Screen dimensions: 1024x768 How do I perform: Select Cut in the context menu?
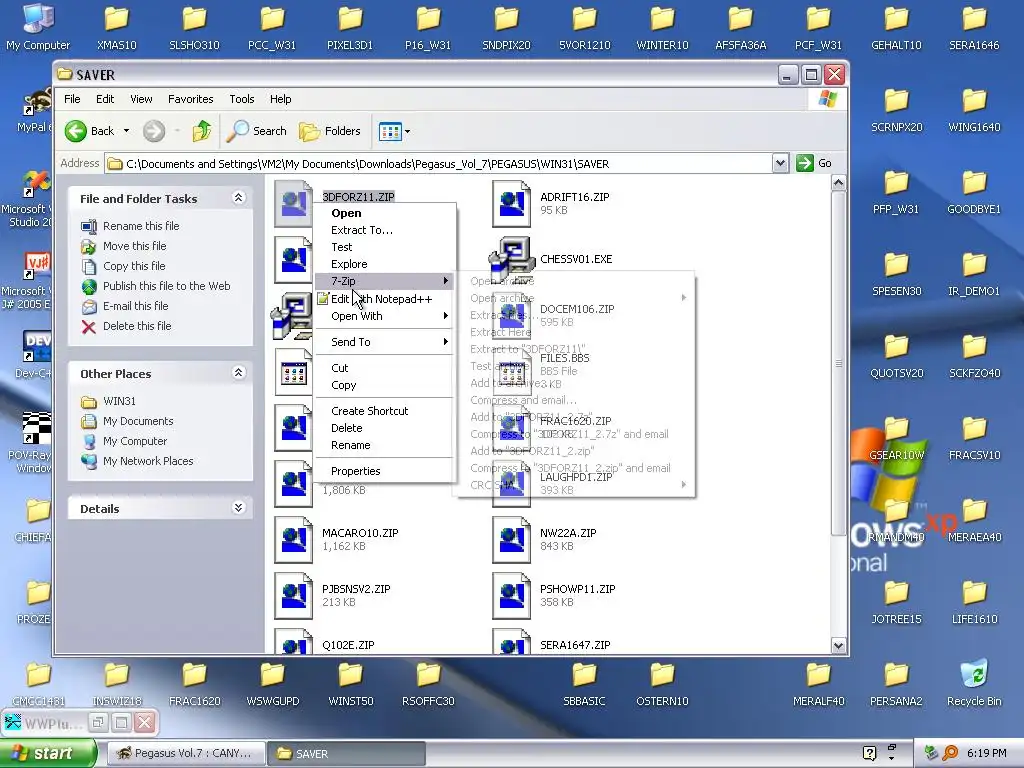pyautogui.click(x=384, y=368)
